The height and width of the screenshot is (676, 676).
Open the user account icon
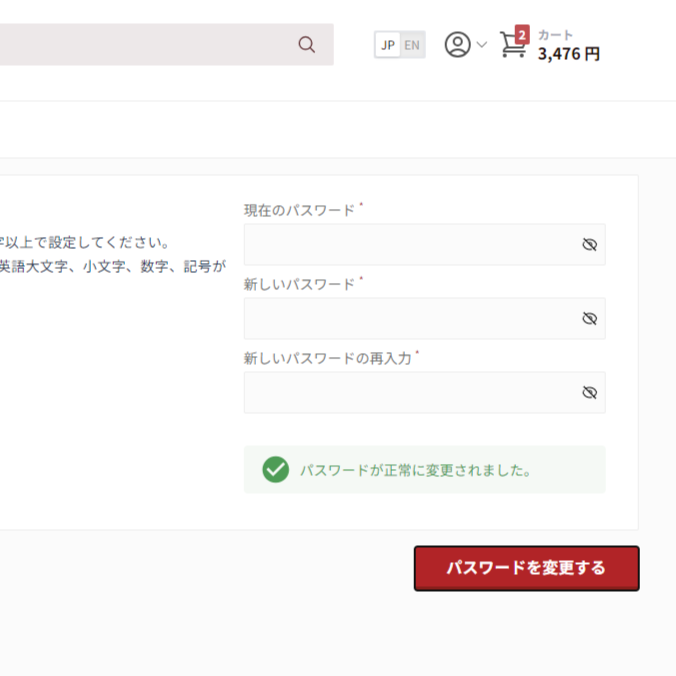click(457, 44)
